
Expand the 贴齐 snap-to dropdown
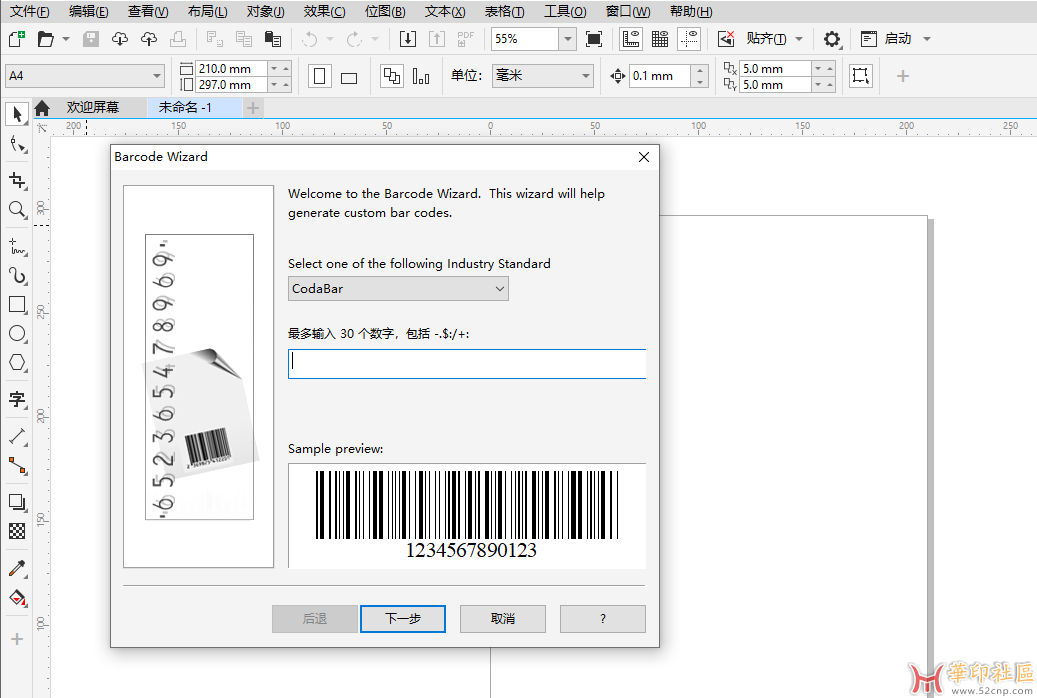pyautogui.click(x=799, y=39)
